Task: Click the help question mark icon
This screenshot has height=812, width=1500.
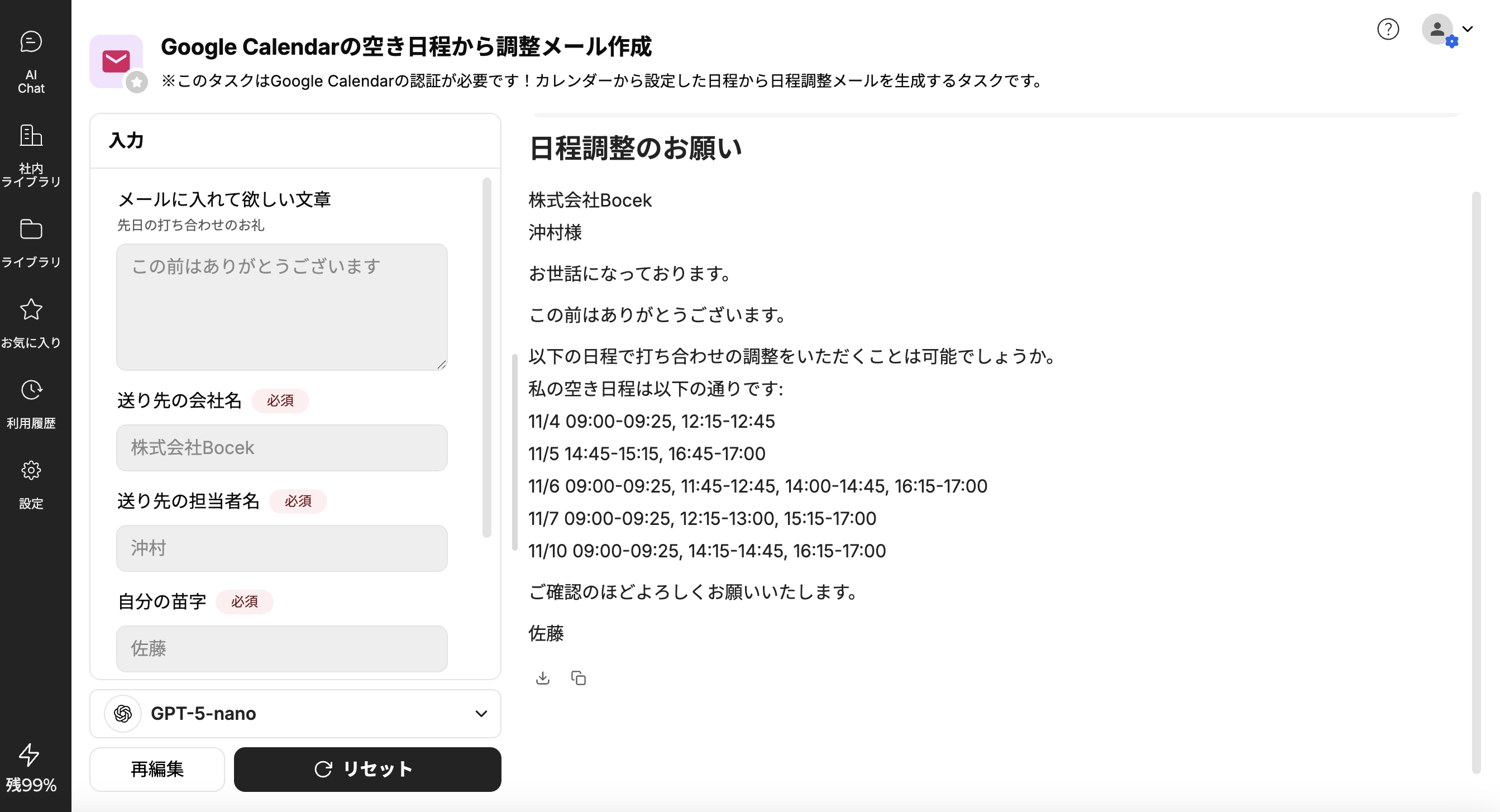Action: 1388,29
